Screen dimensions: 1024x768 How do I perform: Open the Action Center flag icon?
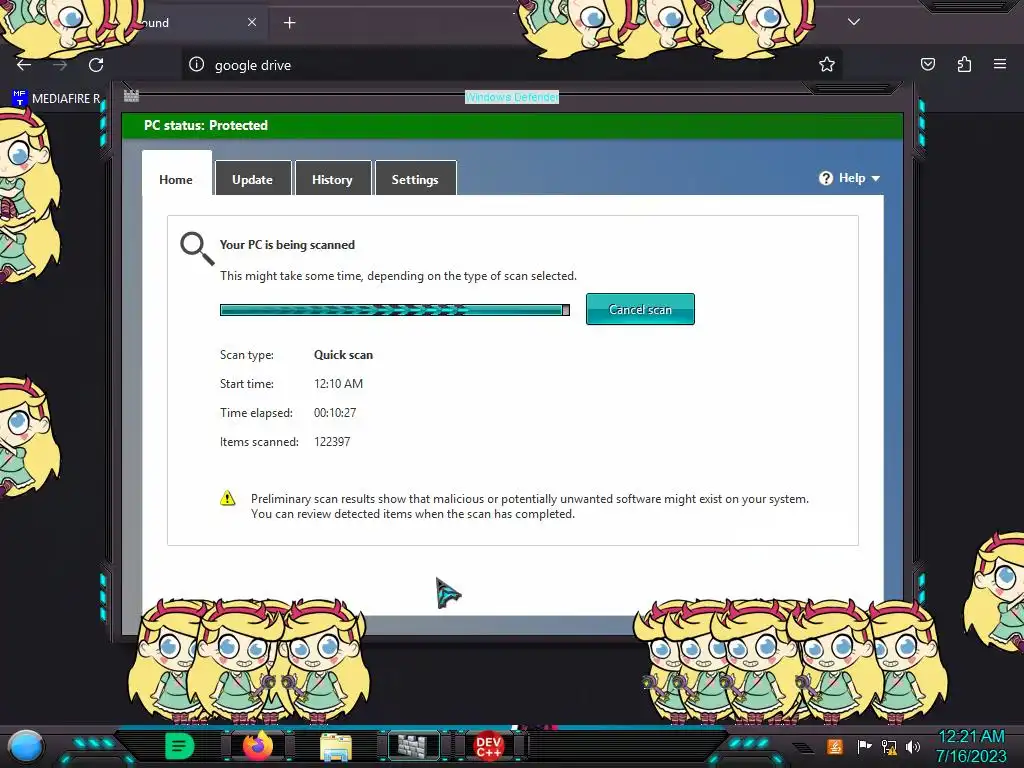click(864, 746)
